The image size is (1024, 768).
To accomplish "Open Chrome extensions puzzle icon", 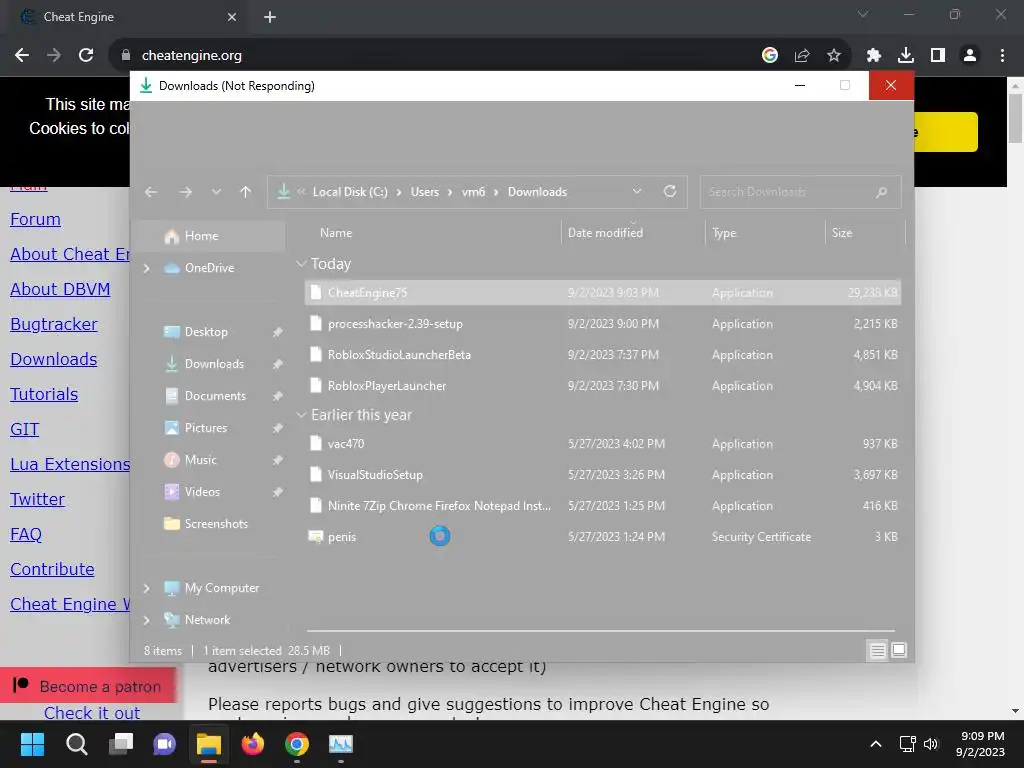I will [x=873, y=56].
